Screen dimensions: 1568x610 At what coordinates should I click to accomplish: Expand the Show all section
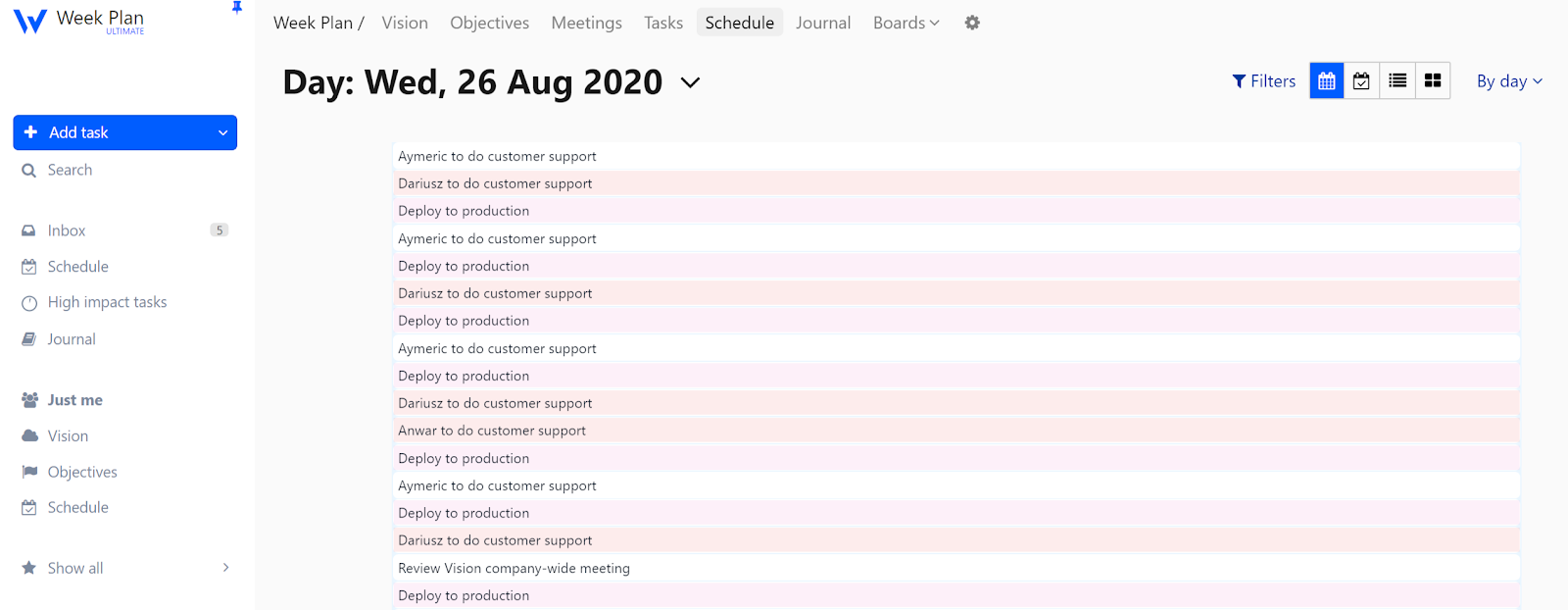pyautogui.click(x=224, y=568)
